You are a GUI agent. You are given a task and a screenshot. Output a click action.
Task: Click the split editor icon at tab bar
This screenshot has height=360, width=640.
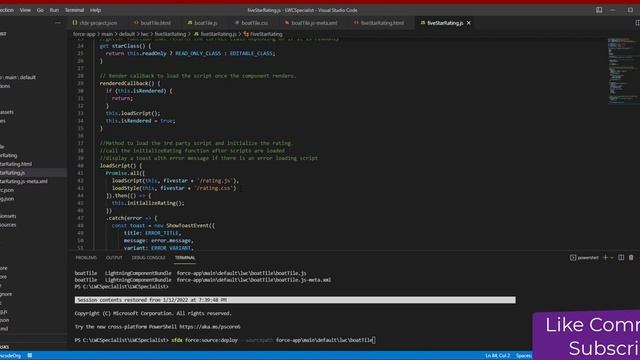[x=638, y=23]
